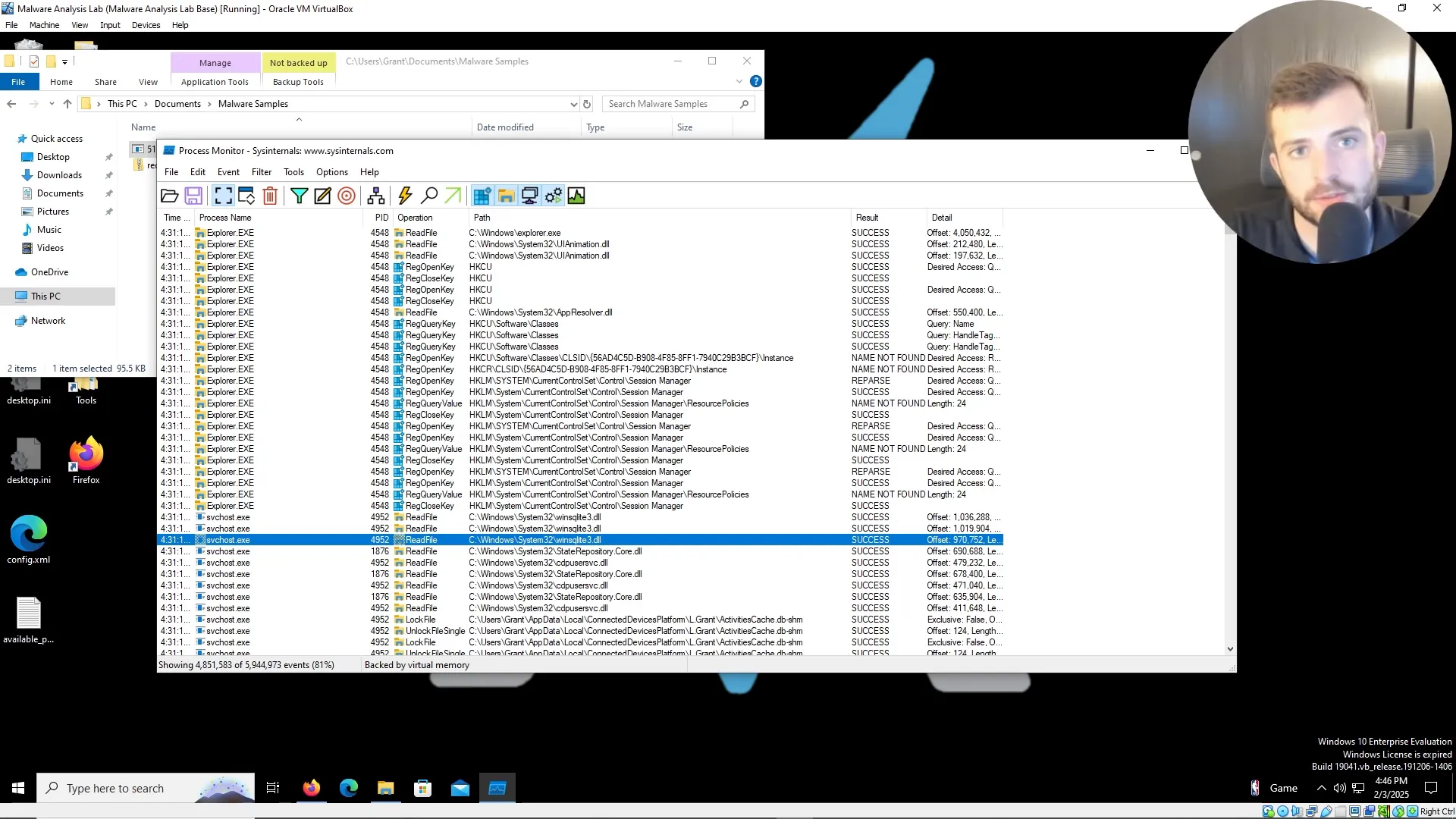This screenshot has width=1456, height=819.
Task: Open the Recent locations dropdown arrow
Action: 52,105
